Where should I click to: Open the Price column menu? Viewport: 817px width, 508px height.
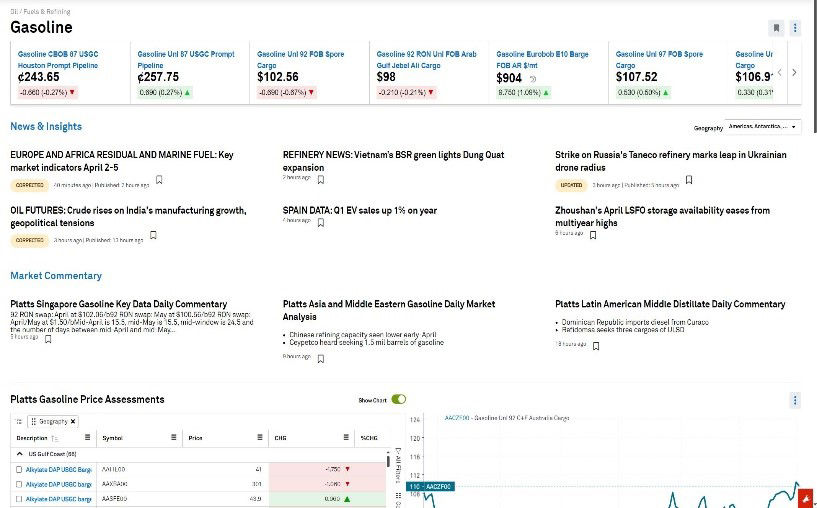(257, 437)
